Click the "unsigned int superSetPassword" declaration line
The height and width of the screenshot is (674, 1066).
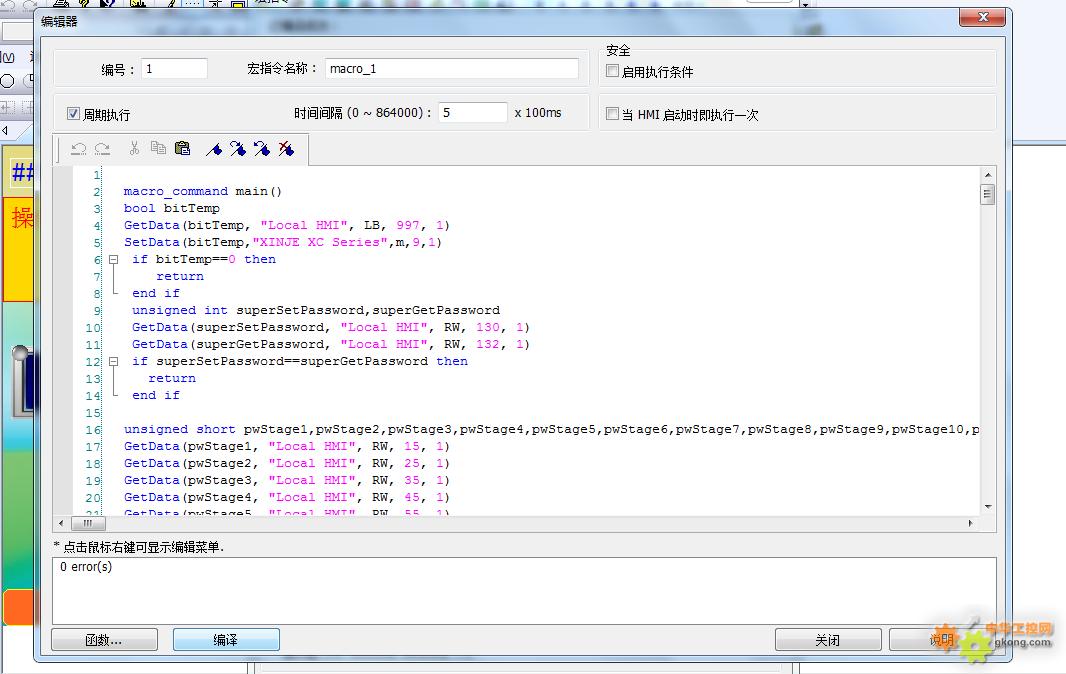pos(316,310)
